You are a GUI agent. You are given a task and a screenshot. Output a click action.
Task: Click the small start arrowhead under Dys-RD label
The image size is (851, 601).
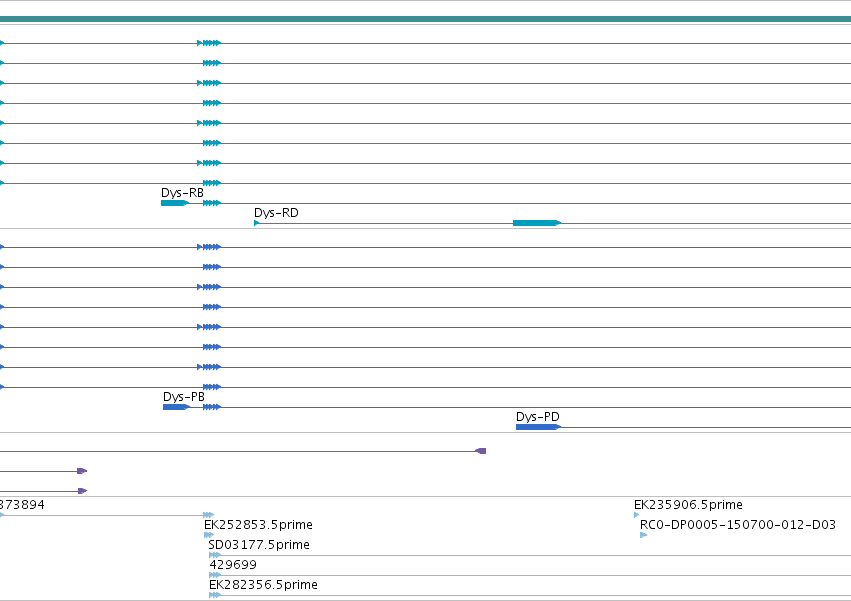(257, 223)
